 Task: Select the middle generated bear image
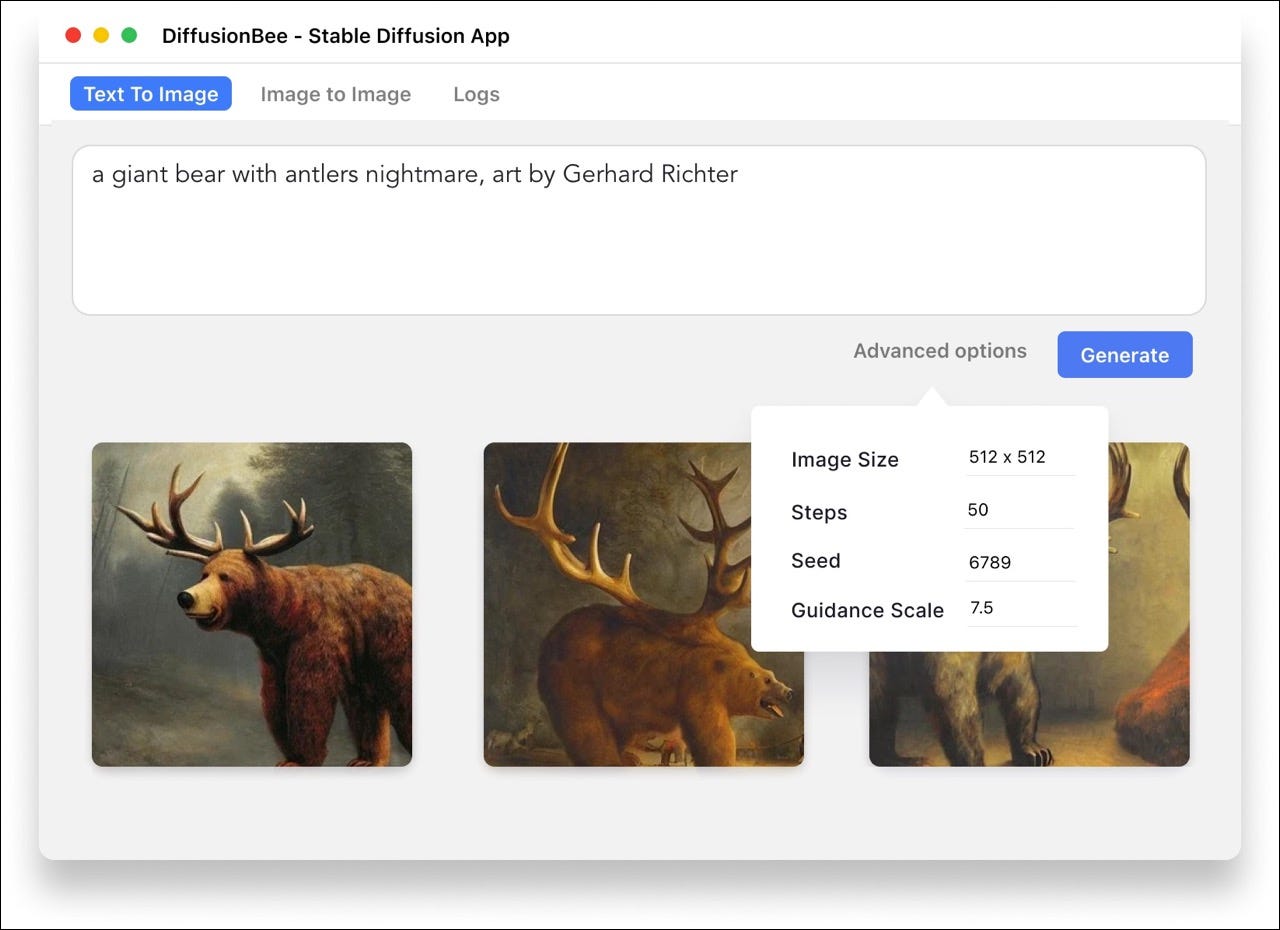[x=616, y=604]
